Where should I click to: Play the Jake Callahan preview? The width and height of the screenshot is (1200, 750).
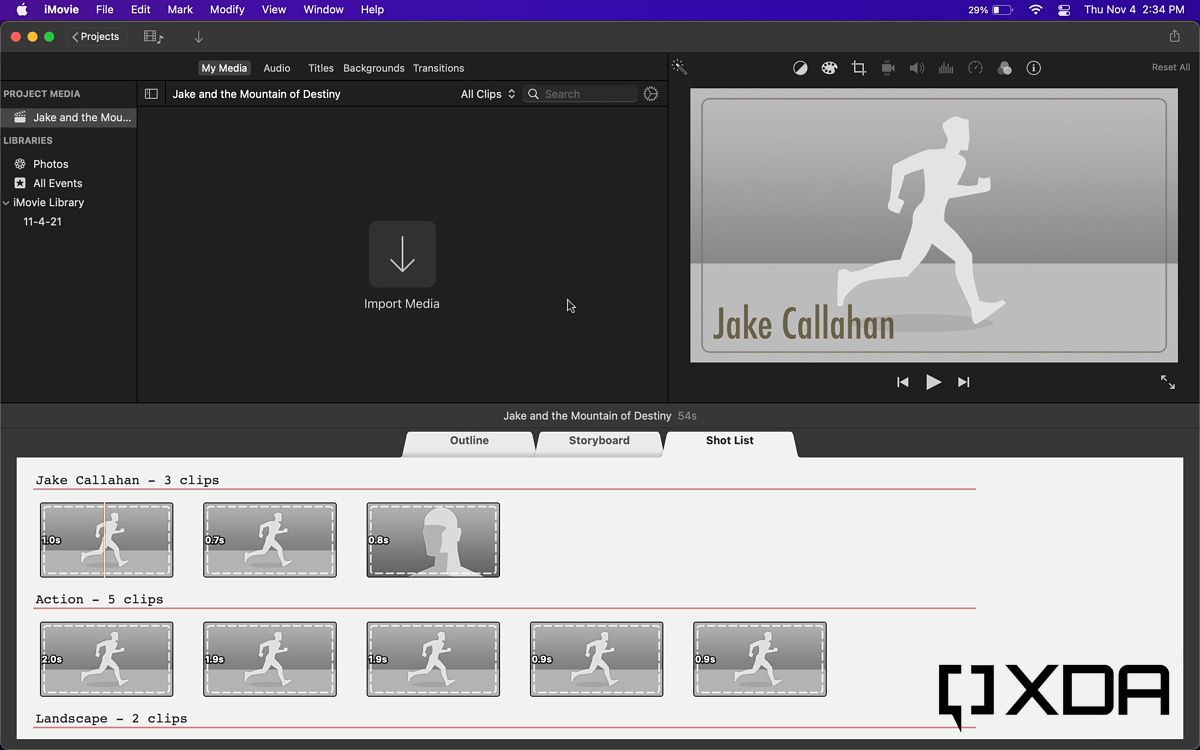pyautogui.click(x=933, y=381)
